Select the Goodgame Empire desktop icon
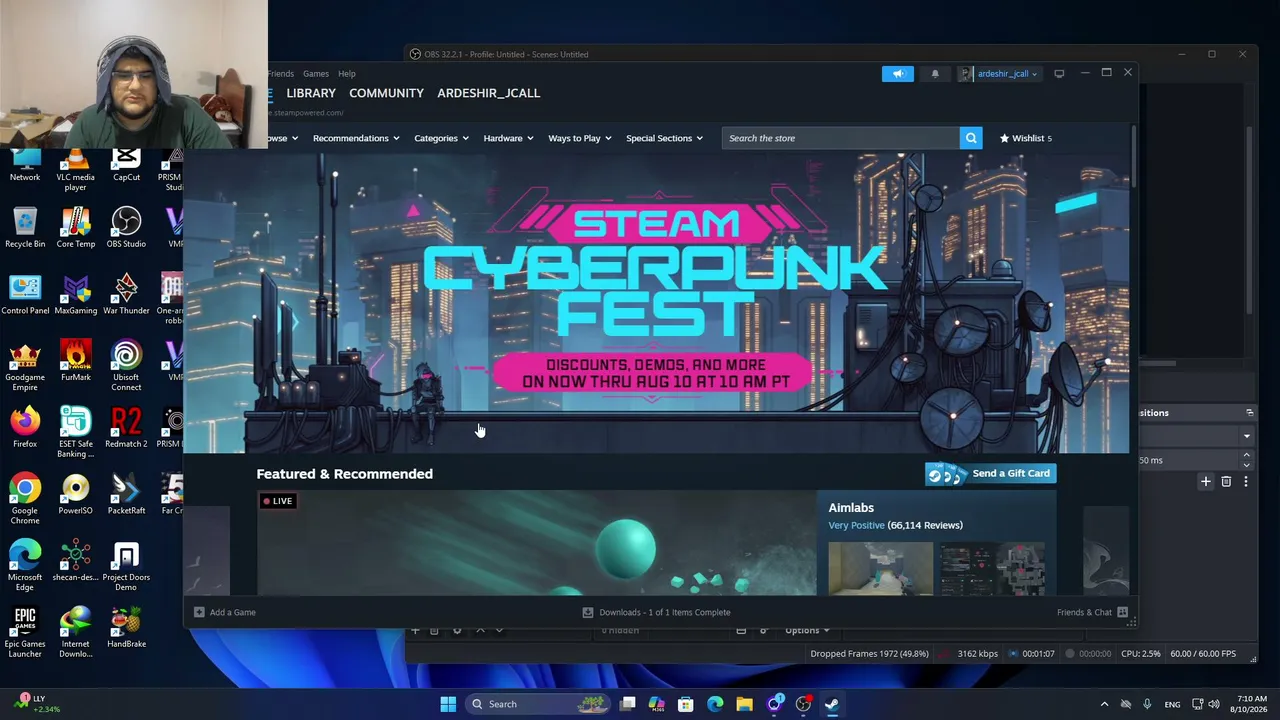This screenshot has height=720, width=1280. [x=25, y=366]
